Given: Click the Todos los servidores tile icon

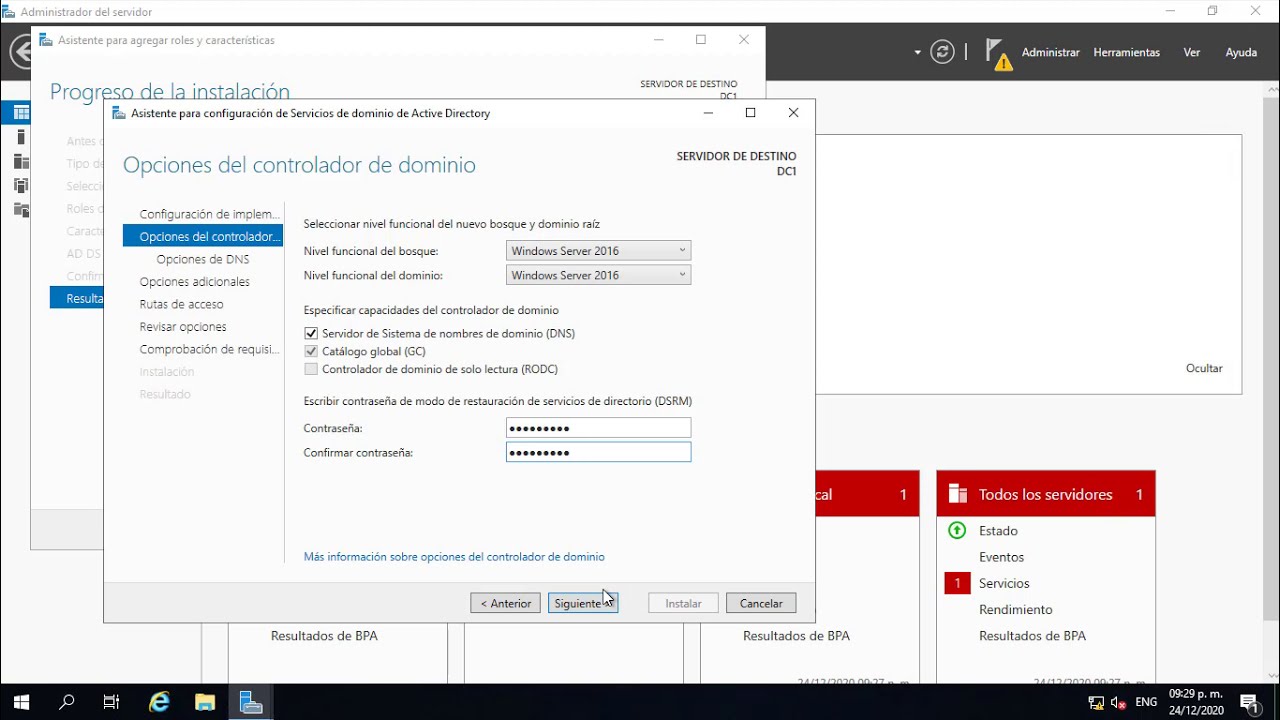Looking at the screenshot, I should [x=957, y=494].
